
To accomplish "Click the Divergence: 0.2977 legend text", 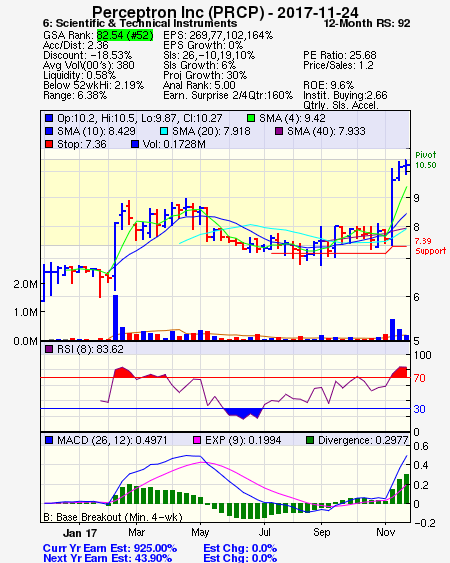I will point(363,440).
